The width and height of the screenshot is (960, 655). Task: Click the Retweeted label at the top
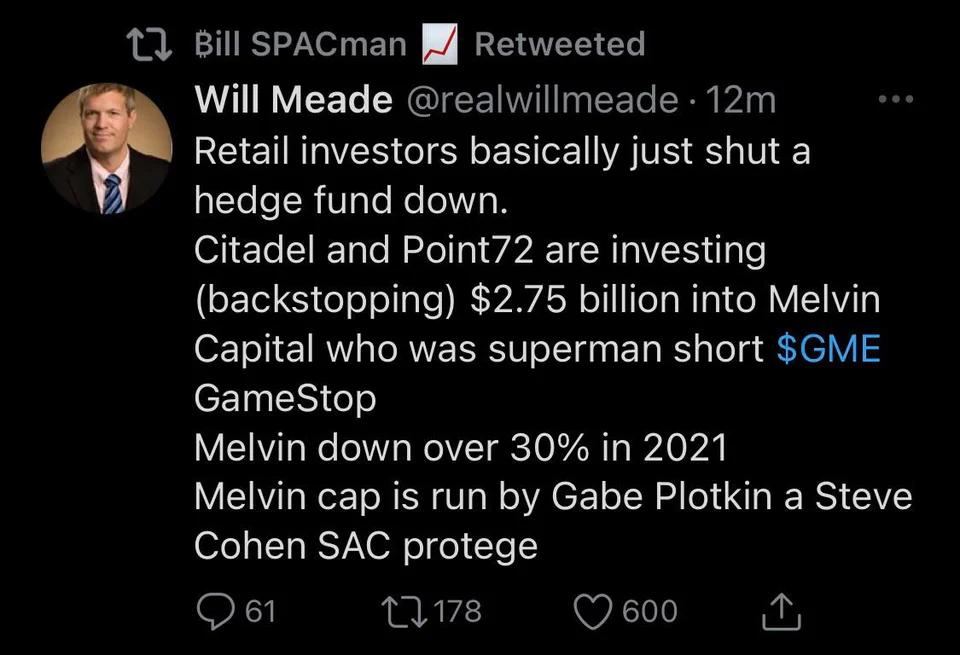559,44
